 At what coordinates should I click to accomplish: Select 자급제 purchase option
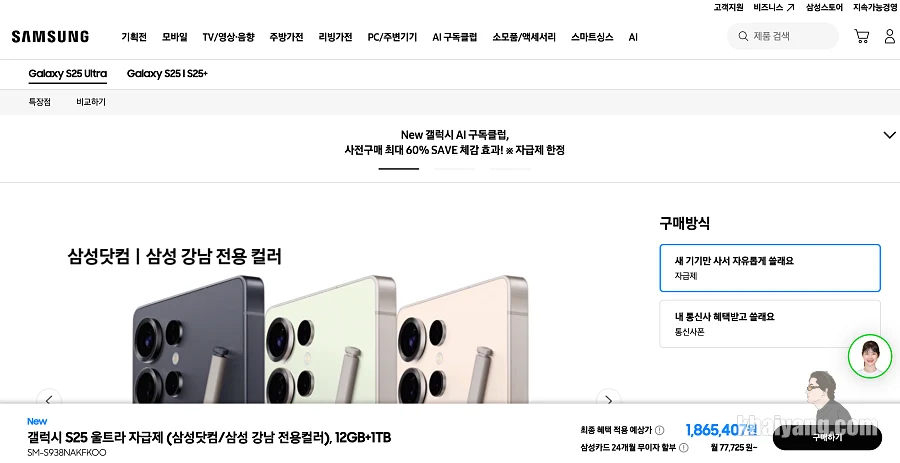(770, 268)
